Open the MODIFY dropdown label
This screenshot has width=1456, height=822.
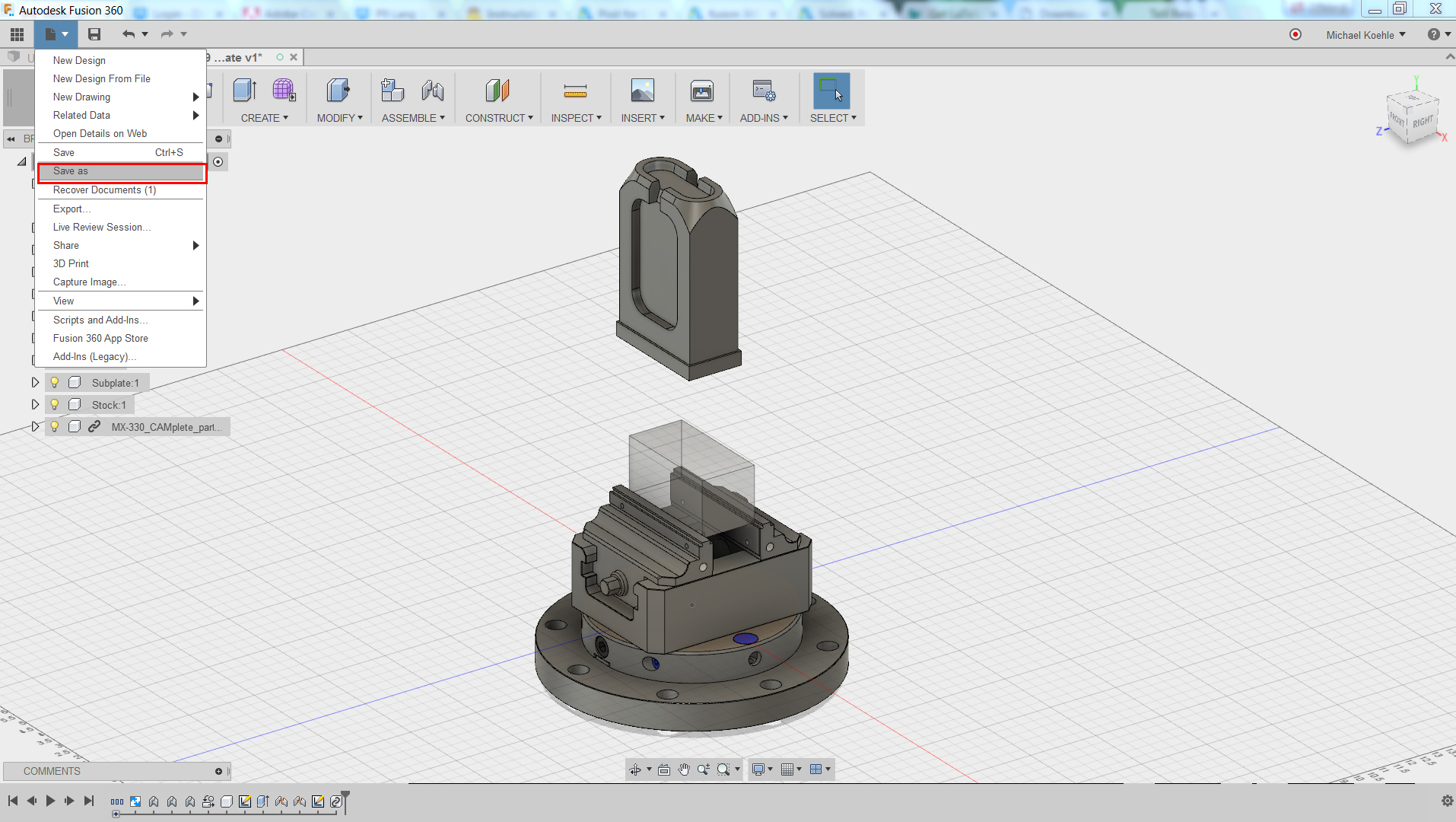point(339,118)
